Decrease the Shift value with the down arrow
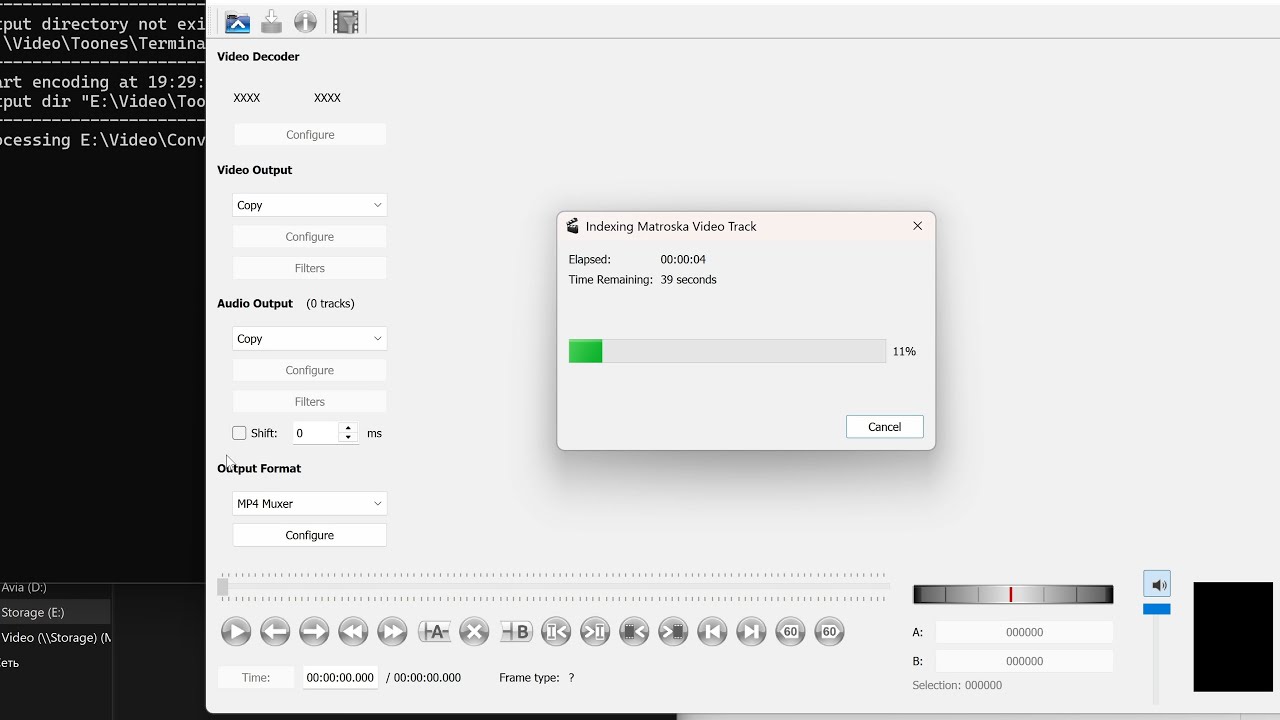 click(348, 438)
